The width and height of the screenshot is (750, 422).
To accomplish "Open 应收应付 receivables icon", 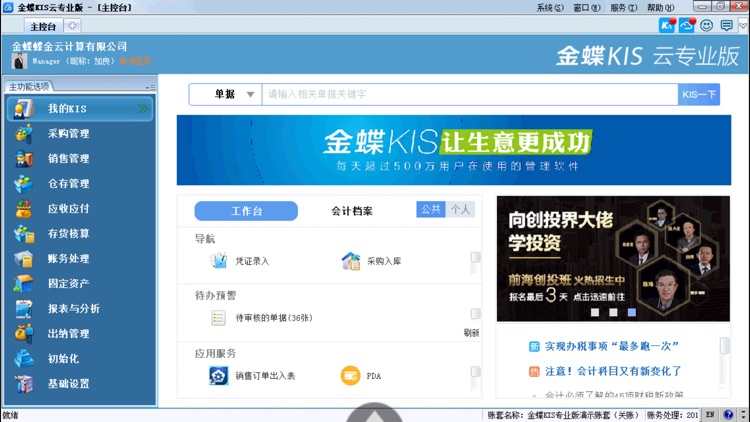I will click(23, 209).
